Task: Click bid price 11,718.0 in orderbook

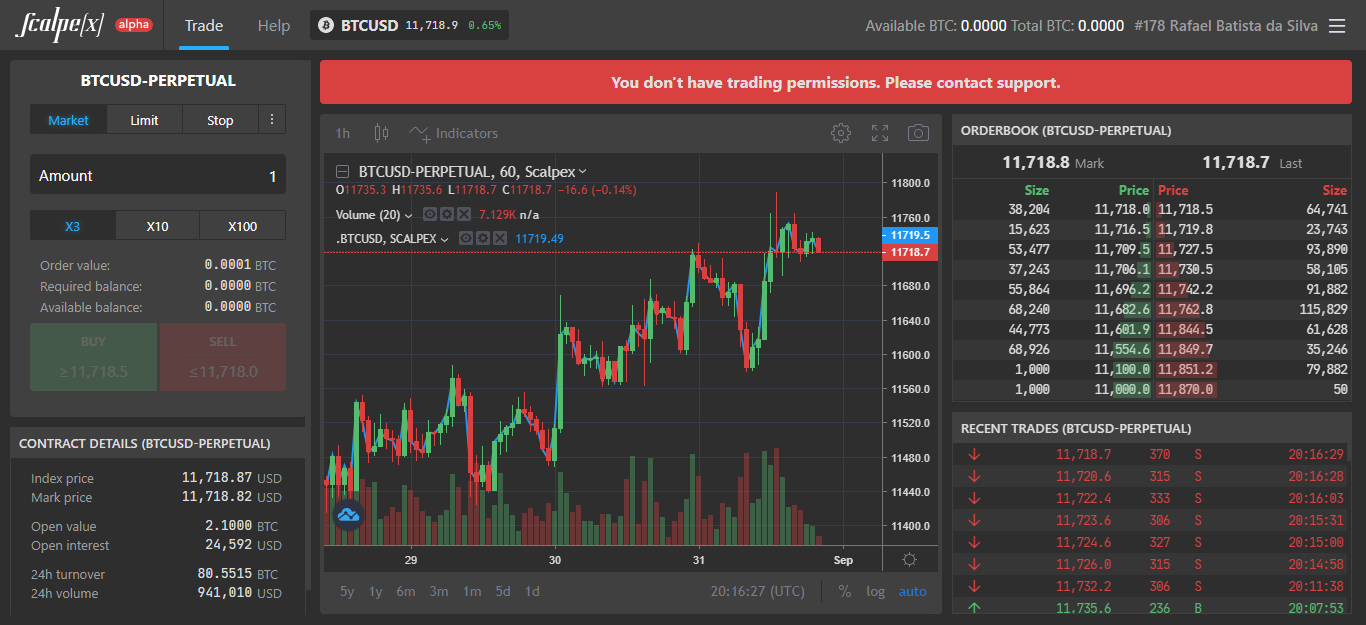Action: 1122,209
